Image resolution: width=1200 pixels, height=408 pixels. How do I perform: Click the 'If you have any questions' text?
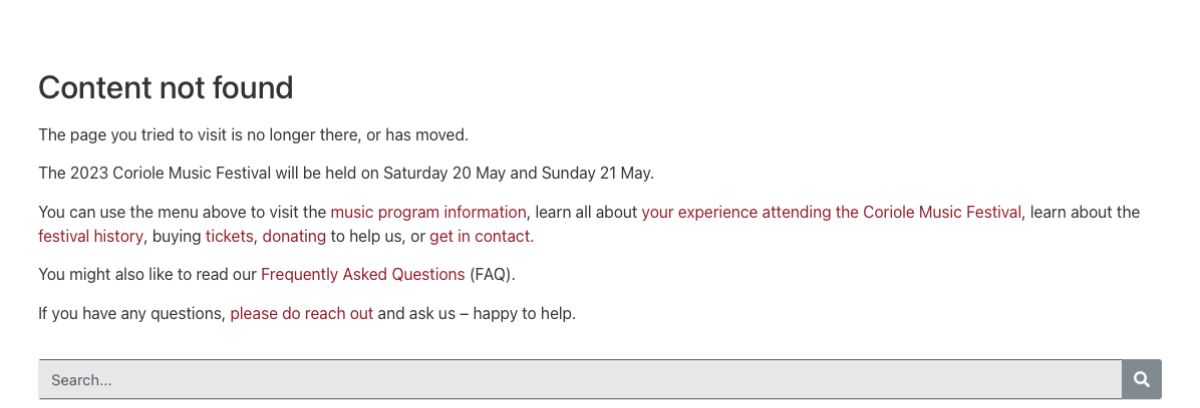click(x=132, y=314)
